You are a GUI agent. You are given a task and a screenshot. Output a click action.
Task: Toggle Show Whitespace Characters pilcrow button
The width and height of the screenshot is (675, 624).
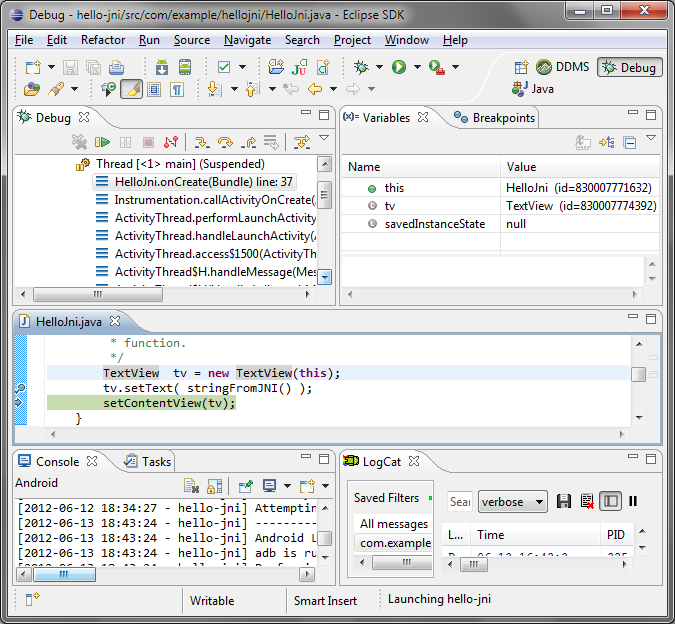[177, 89]
